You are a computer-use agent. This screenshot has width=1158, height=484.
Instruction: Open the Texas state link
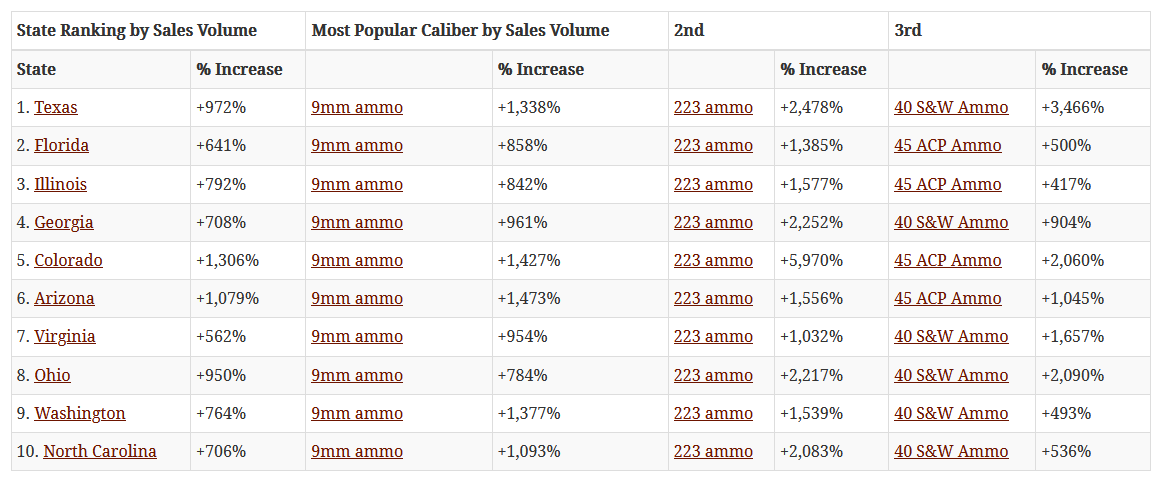[x=56, y=108]
